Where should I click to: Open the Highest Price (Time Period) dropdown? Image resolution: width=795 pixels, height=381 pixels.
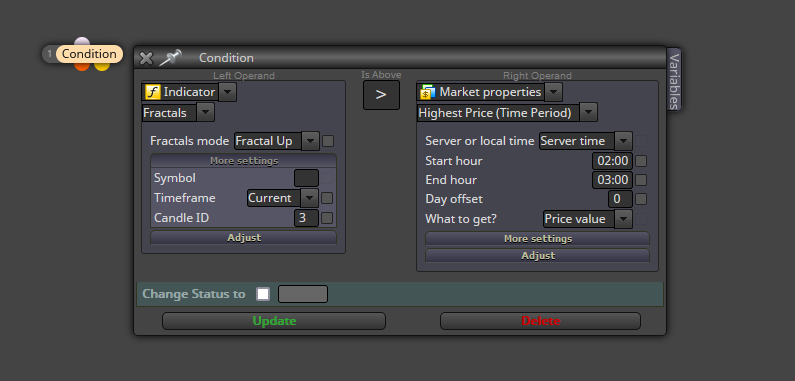[x=588, y=113]
